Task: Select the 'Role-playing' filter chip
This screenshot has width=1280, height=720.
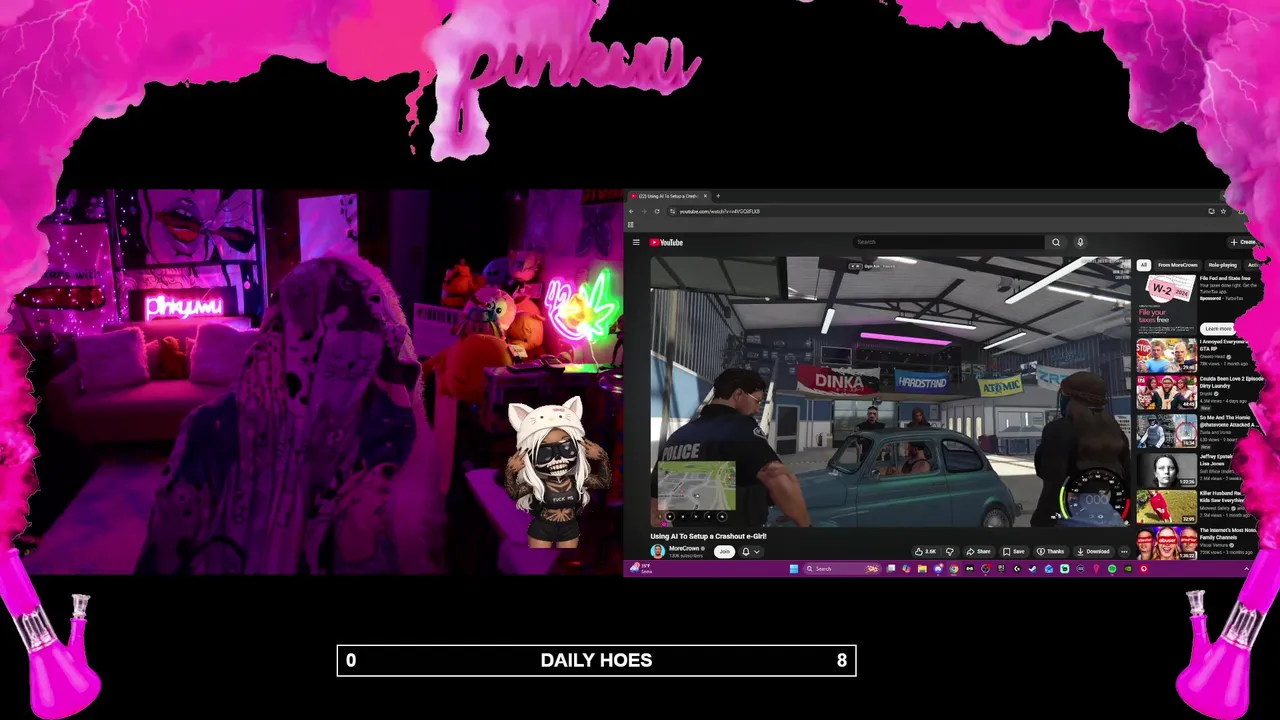Action: pyautogui.click(x=1222, y=265)
